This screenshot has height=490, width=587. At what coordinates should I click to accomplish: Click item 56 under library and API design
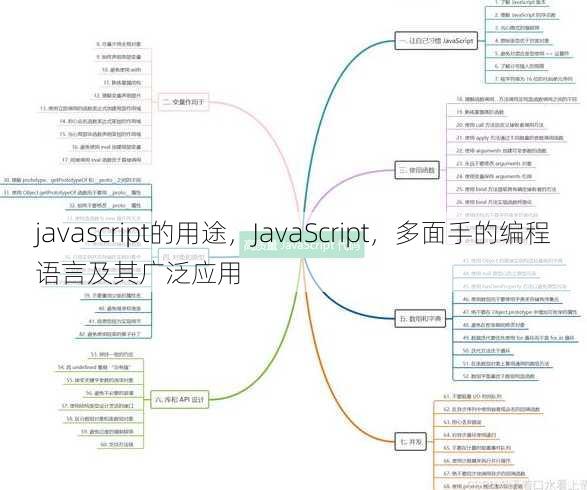[109, 393]
